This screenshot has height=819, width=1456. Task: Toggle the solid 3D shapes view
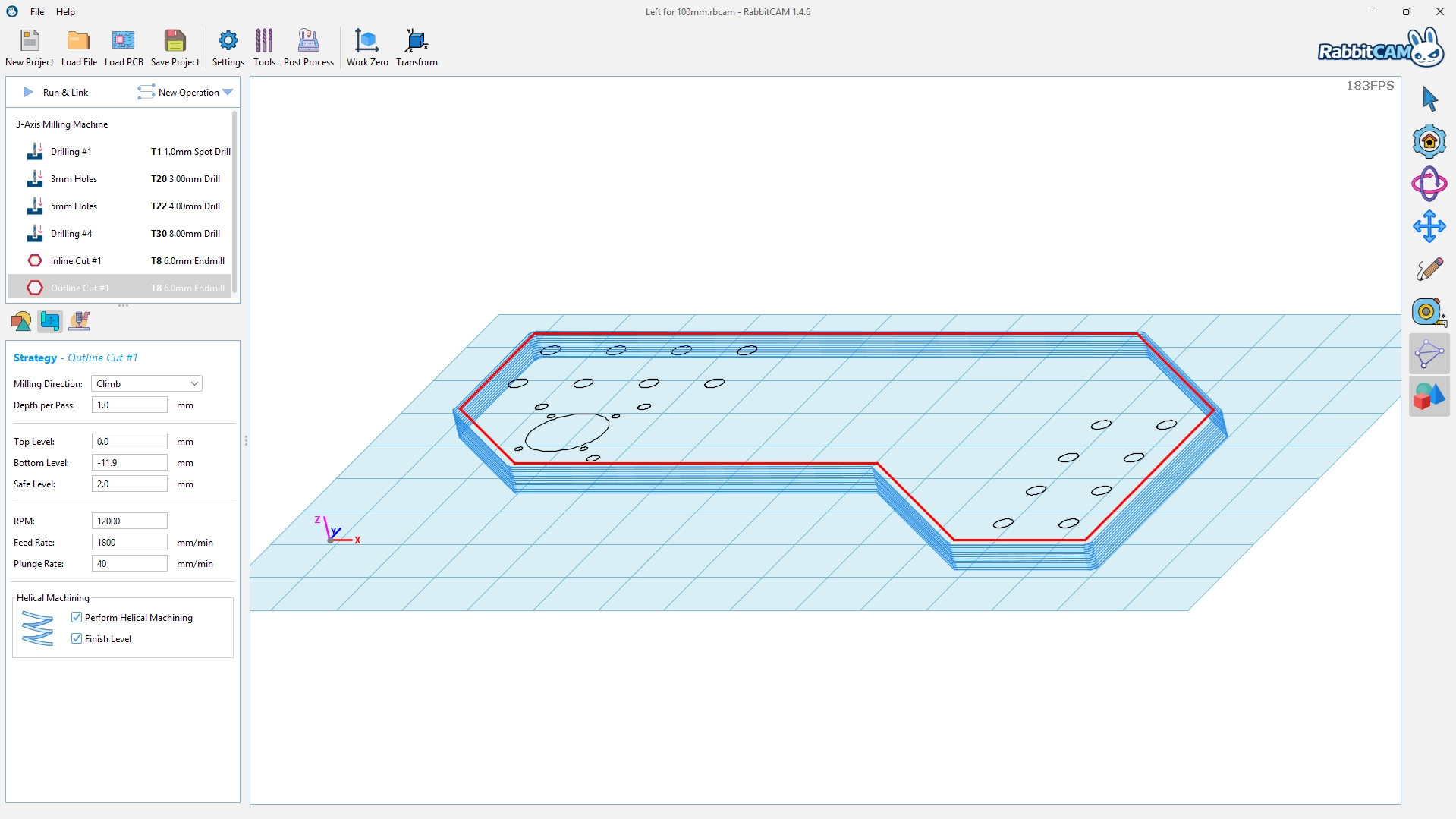point(1429,396)
